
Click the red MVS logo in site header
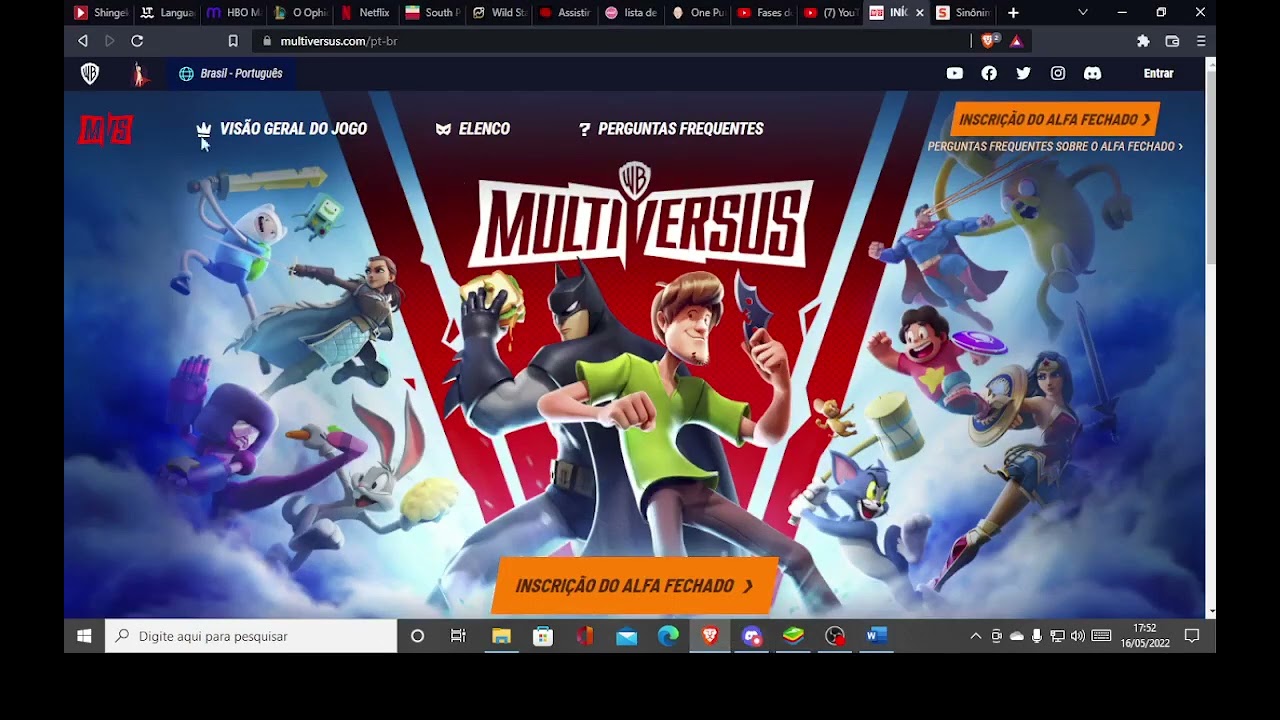tap(105, 130)
